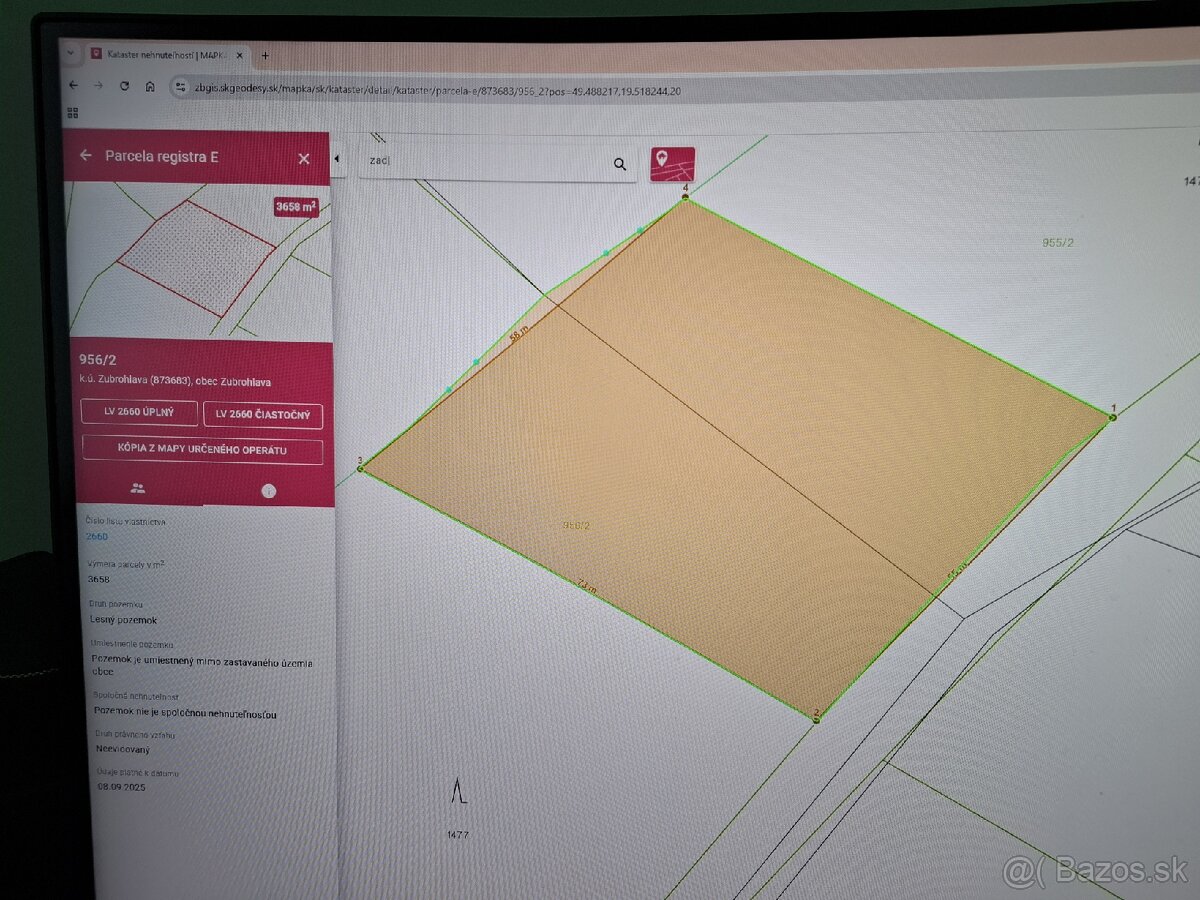Focus the map search input field
1200x900 pixels.
coord(485,162)
